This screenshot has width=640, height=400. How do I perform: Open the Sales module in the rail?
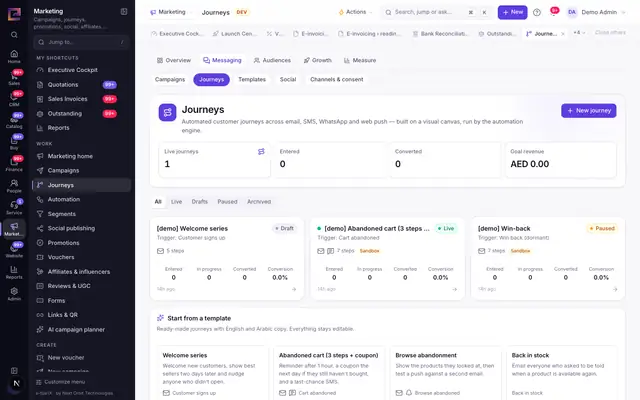[x=14, y=78]
